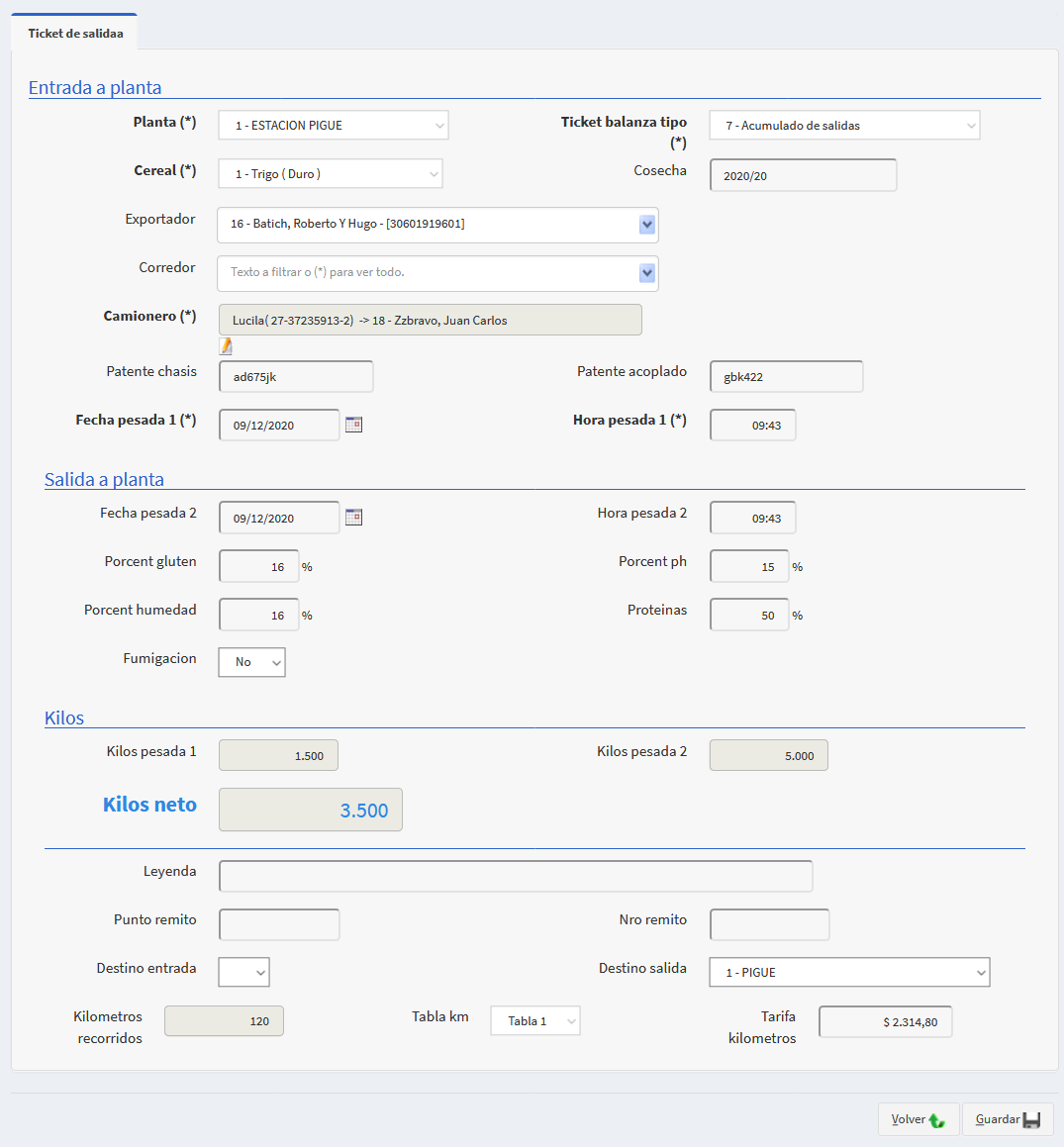
Task: Click the Corredor dropdown arrow icon
Action: point(646,273)
